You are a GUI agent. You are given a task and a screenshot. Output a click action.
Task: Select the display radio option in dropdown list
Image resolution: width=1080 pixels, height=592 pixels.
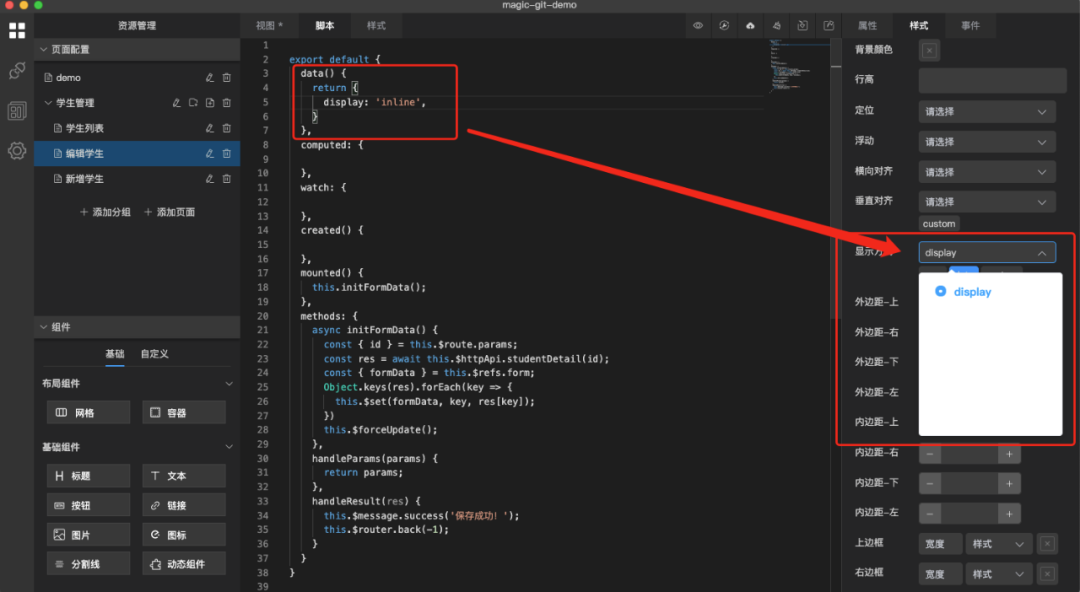[x=940, y=292]
